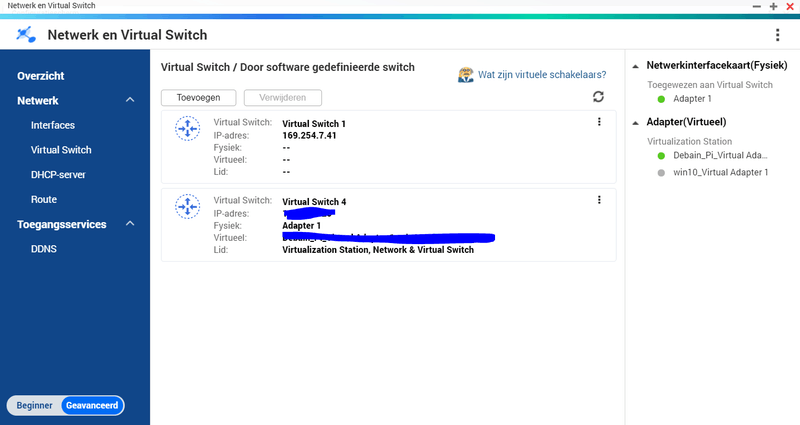This screenshot has width=800, height=425.
Task: Open the DDNS page
Action: click(43, 249)
